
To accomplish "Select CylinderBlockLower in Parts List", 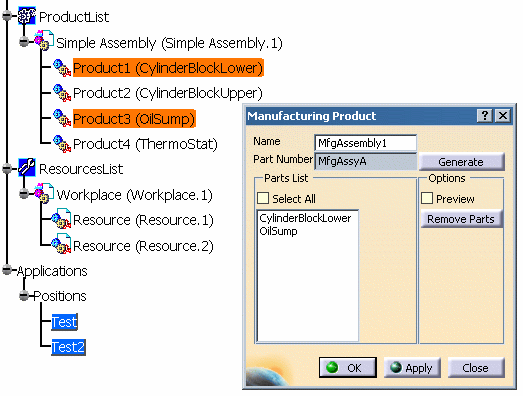I will pos(305,218).
